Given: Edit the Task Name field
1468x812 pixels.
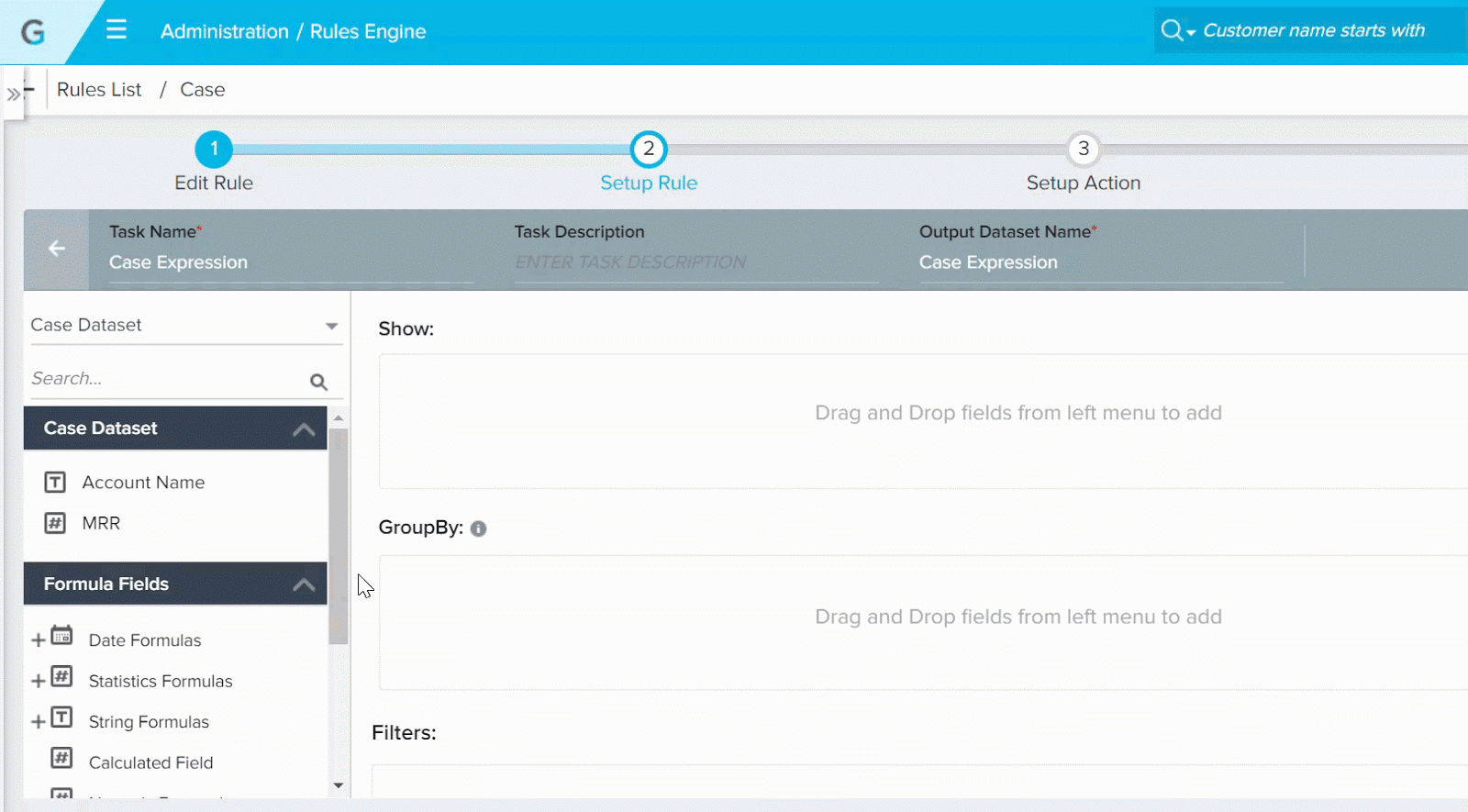Looking at the screenshot, I should tap(291, 262).
